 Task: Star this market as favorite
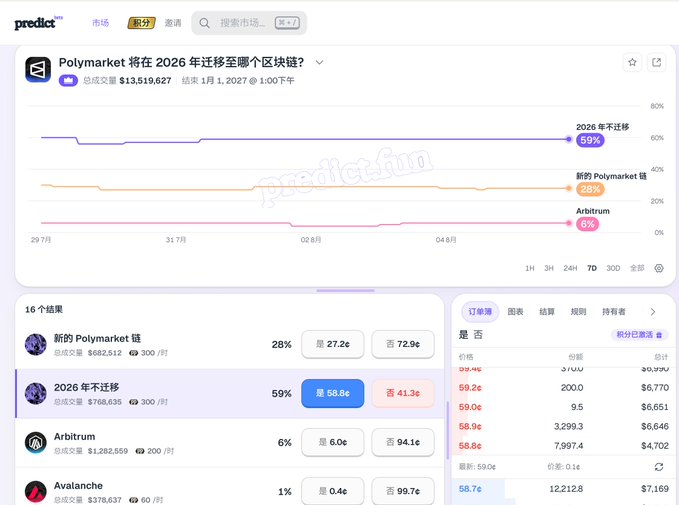tap(632, 62)
